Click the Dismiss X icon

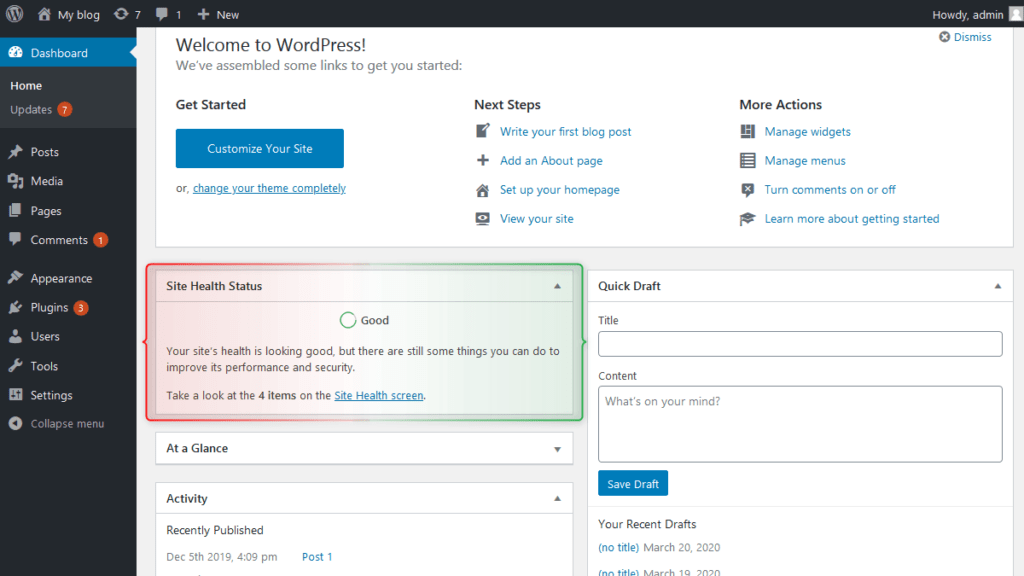(944, 37)
